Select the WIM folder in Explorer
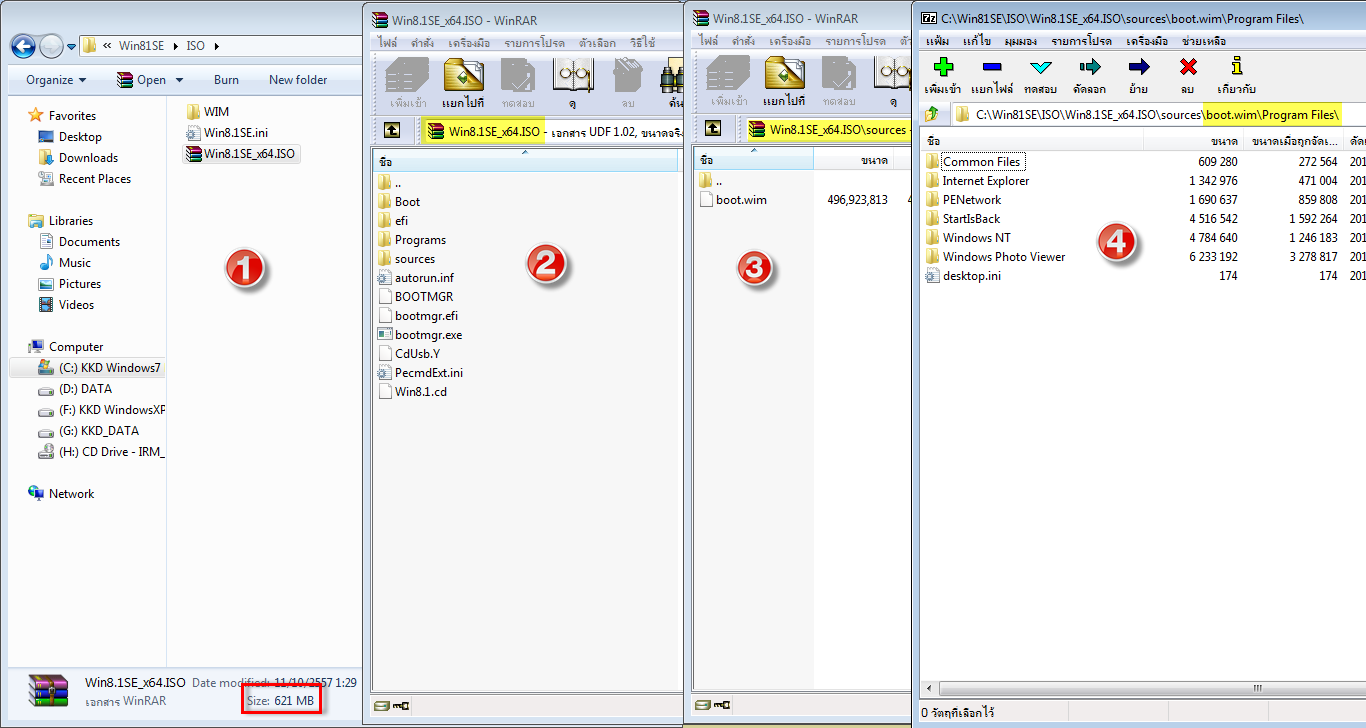This screenshot has width=1366, height=728. tap(216, 111)
